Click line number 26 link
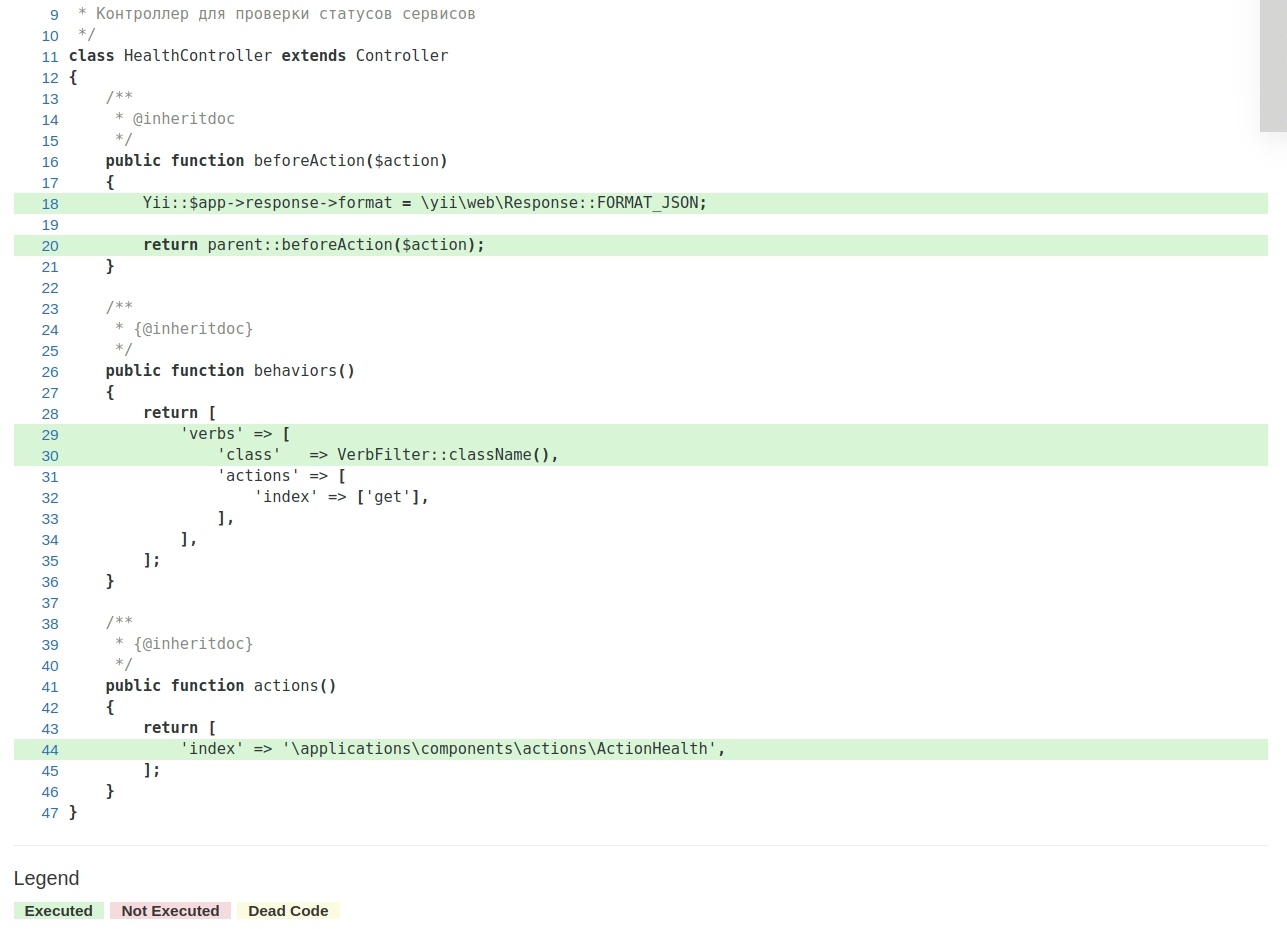The width and height of the screenshot is (1287, 929). pyautogui.click(x=50, y=372)
